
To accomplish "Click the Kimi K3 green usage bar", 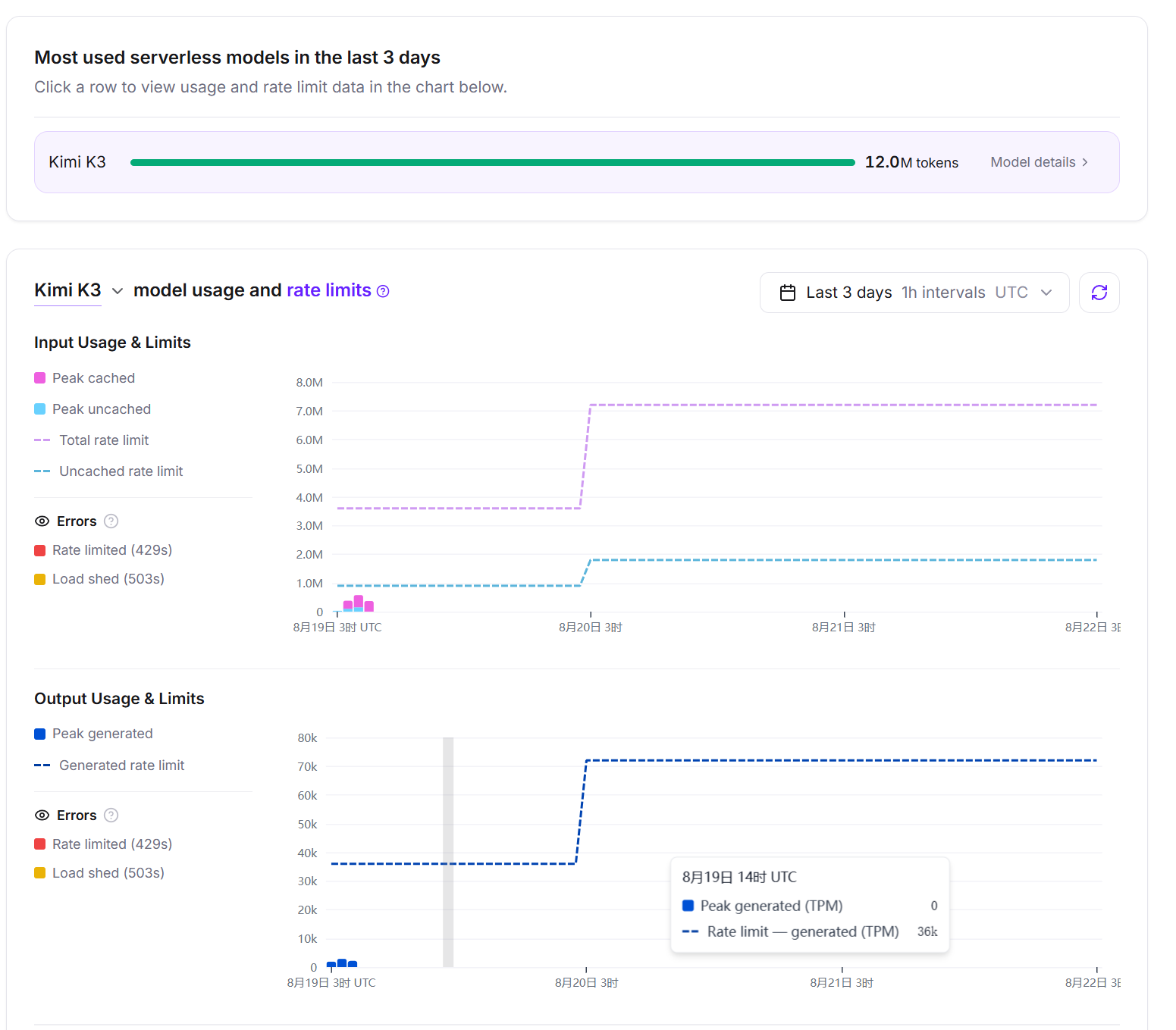I will tap(493, 162).
